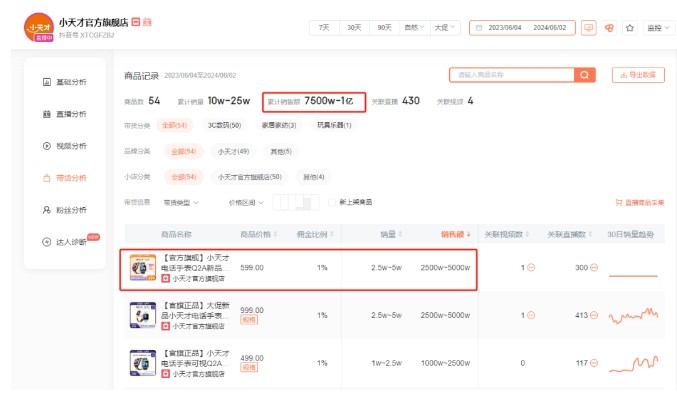677x396 pixels.
Task: Open 视频分析 in the sidebar
Action: point(65,146)
